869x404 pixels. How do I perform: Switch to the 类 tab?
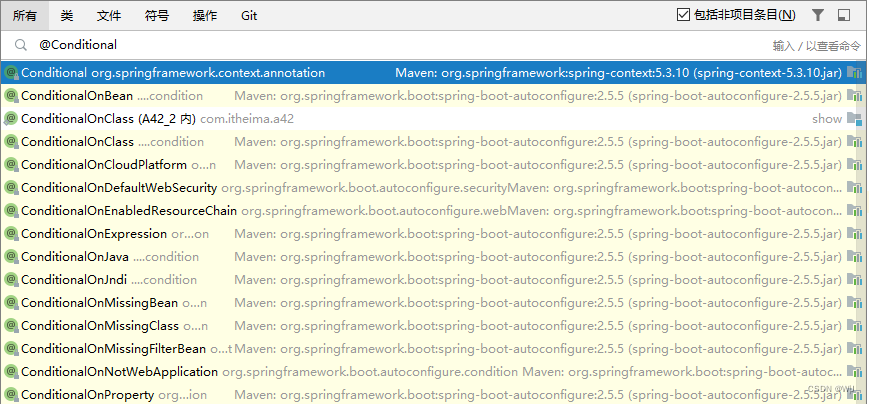(x=67, y=16)
